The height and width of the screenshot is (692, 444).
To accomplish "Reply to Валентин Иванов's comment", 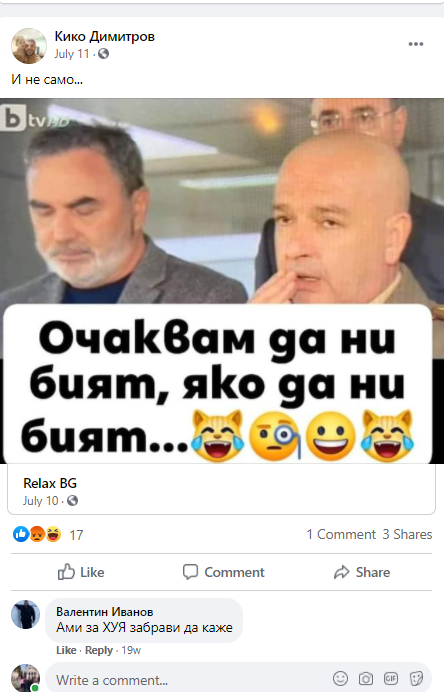I will click(x=98, y=650).
